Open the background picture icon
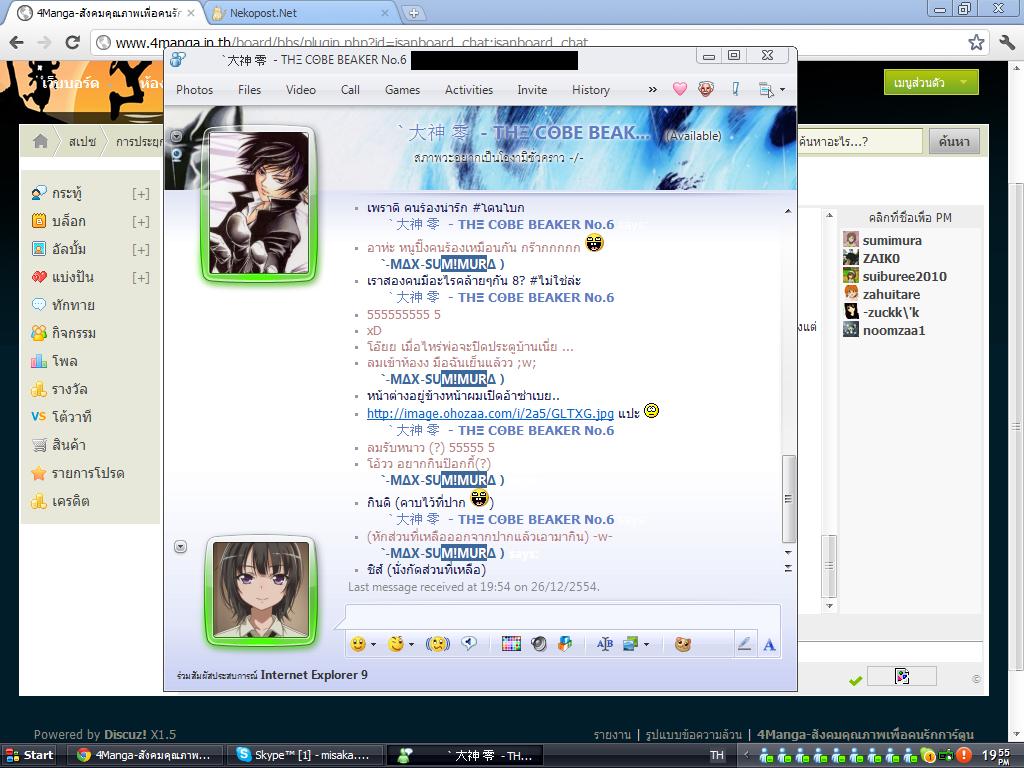Viewport: 1024px width, 768px height. (631, 644)
